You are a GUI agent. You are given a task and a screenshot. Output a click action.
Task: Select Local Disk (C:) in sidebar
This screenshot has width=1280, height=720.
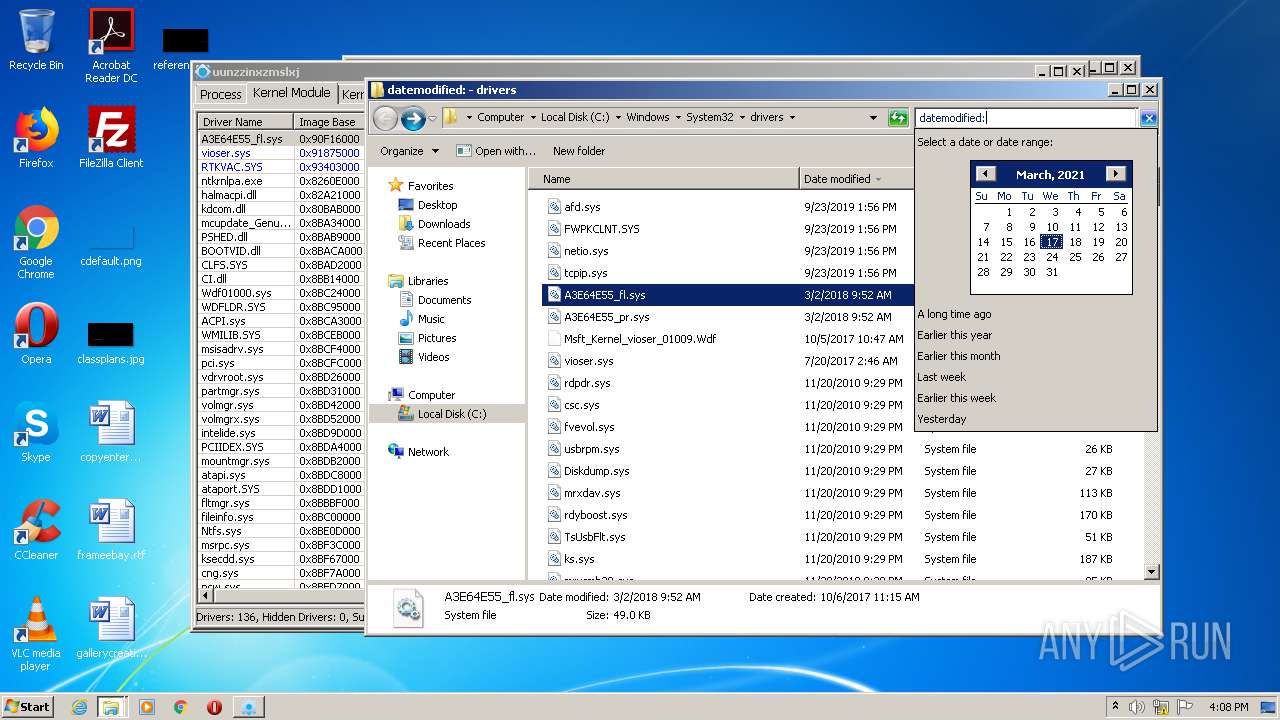pos(452,414)
